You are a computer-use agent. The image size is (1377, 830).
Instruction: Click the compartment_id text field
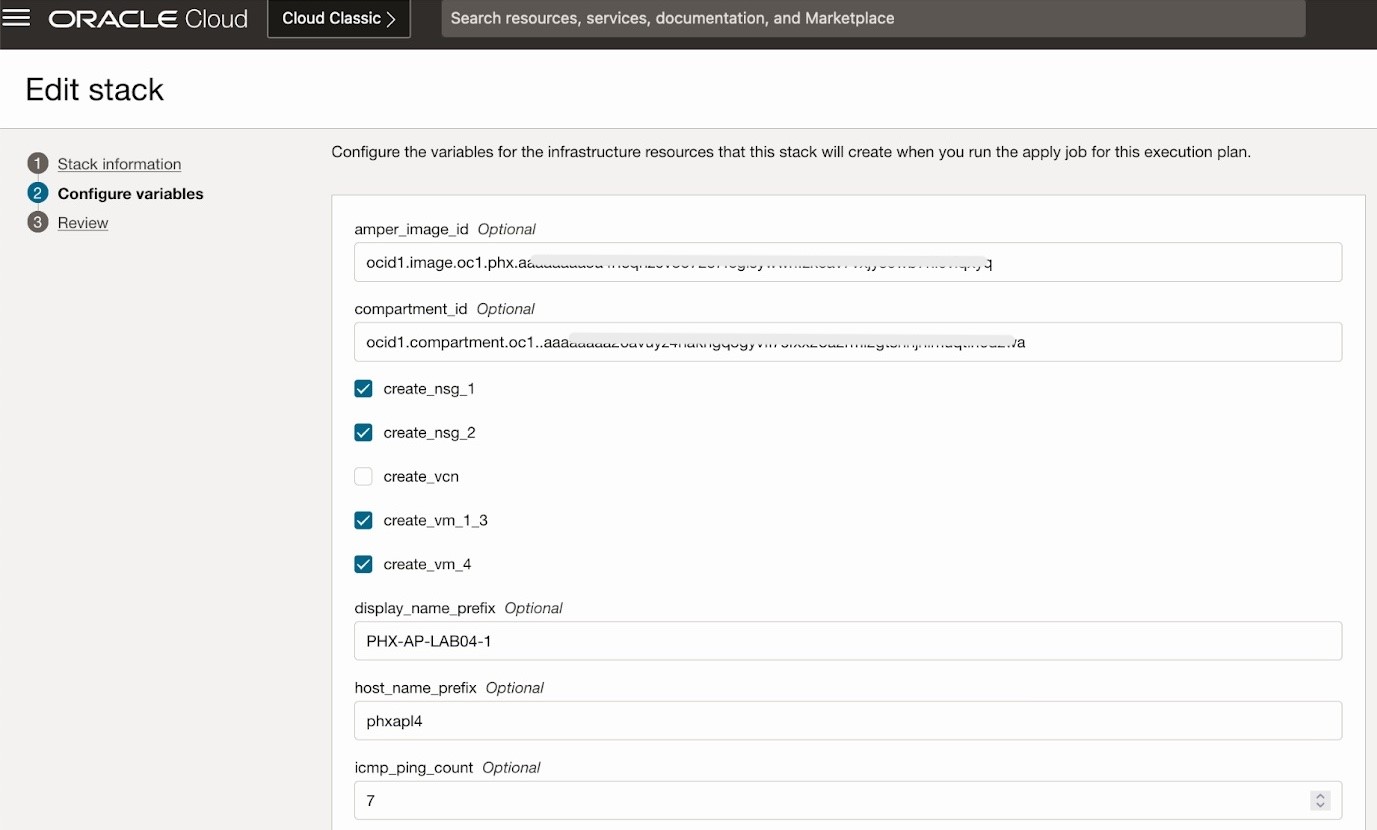click(847, 342)
